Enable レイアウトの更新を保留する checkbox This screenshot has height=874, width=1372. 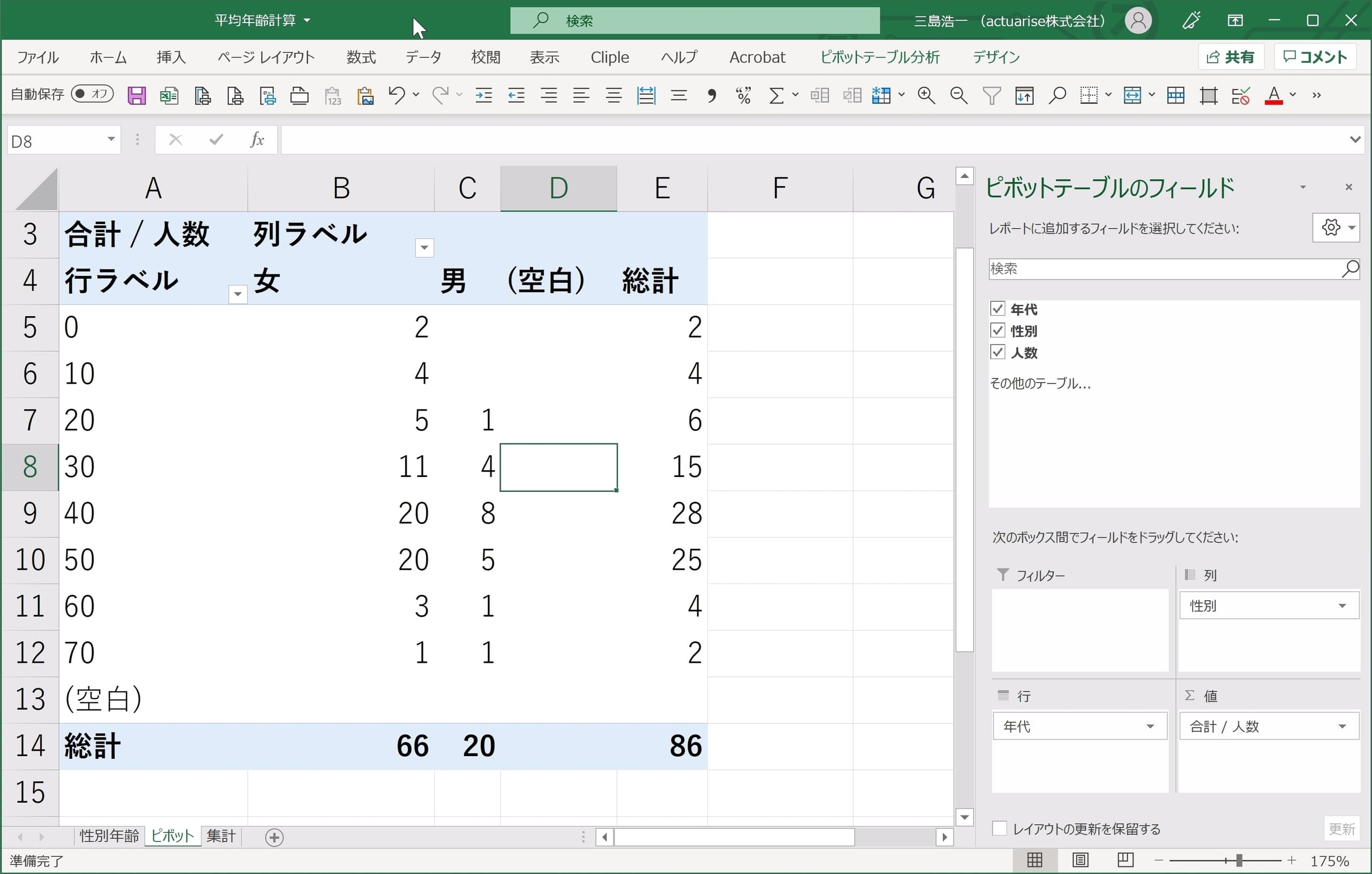[x=1000, y=828]
